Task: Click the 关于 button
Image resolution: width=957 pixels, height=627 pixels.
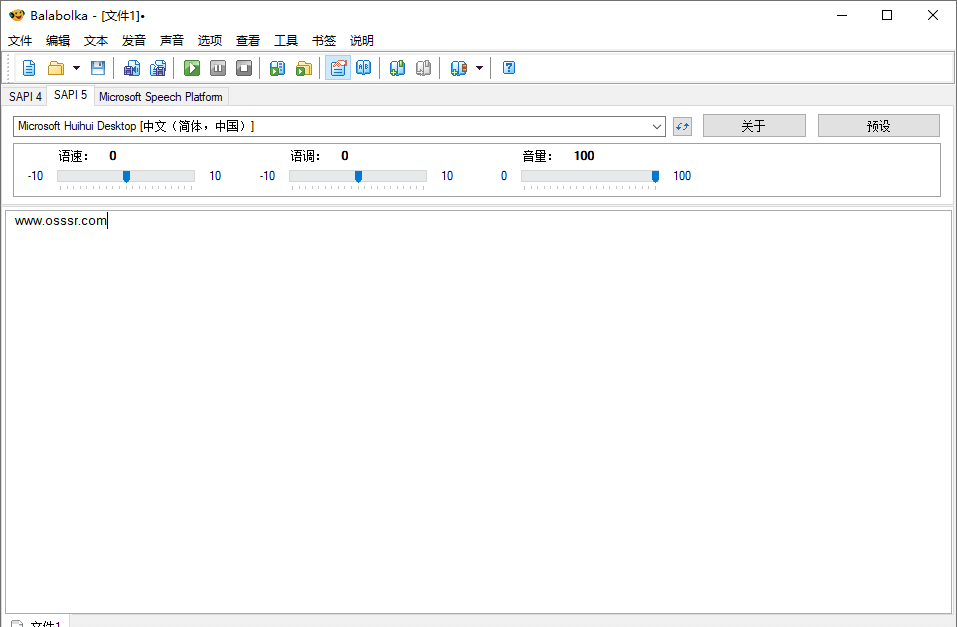Action: coord(754,126)
